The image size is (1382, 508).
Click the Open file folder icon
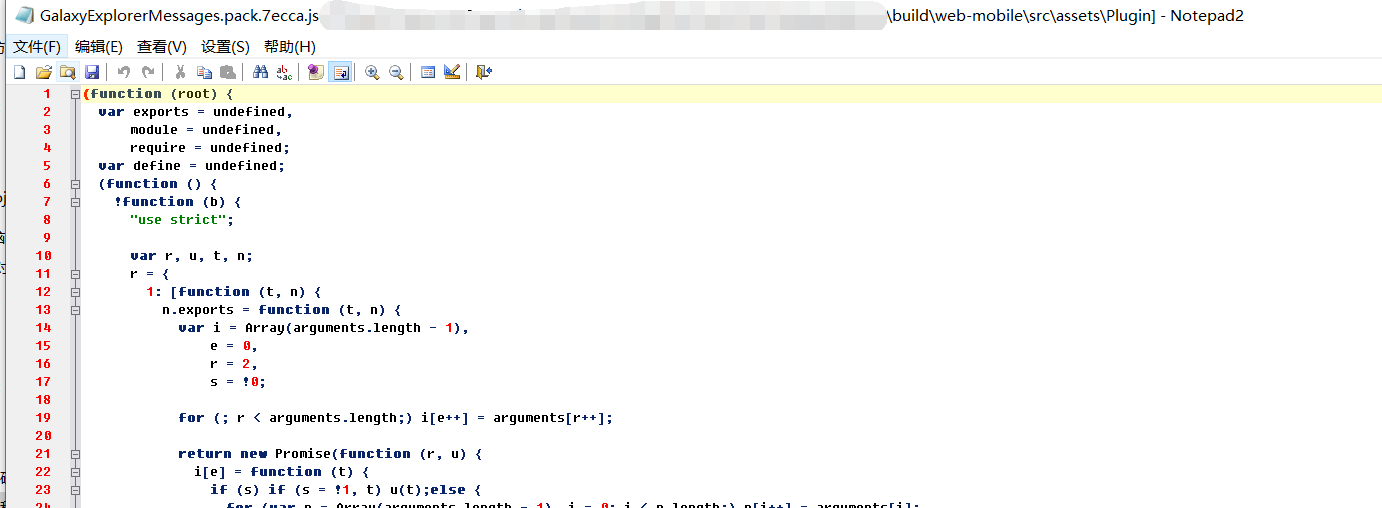pyautogui.click(x=43, y=72)
